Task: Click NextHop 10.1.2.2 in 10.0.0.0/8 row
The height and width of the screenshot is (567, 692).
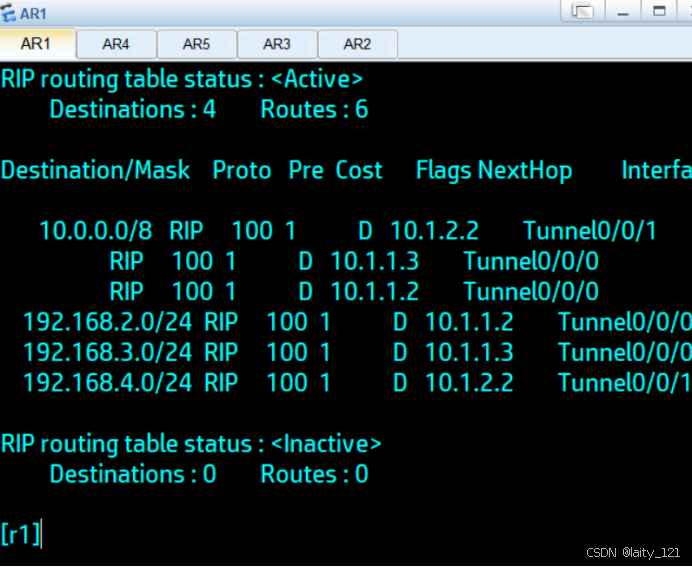Action: point(434,231)
